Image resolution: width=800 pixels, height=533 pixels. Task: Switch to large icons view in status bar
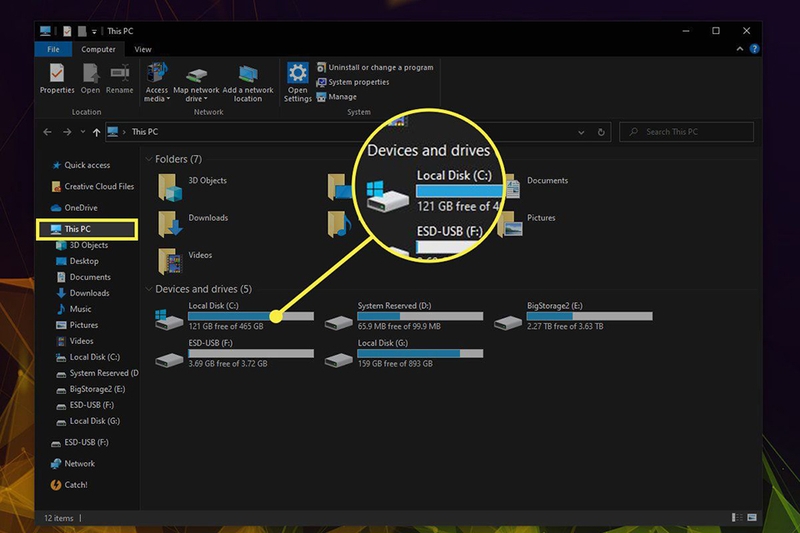click(x=752, y=518)
